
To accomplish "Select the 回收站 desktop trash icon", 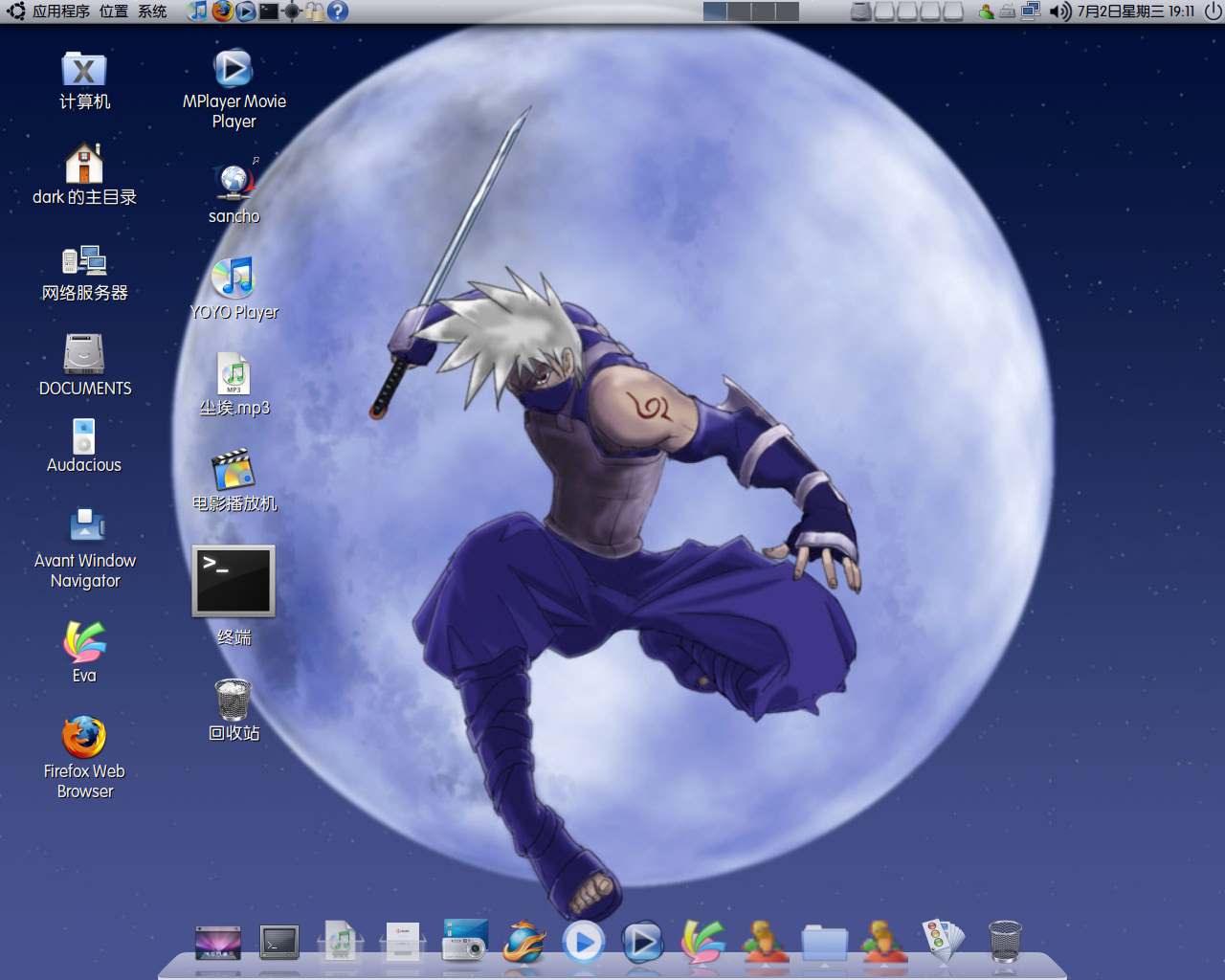I will pyautogui.click(x=234, y=699).
